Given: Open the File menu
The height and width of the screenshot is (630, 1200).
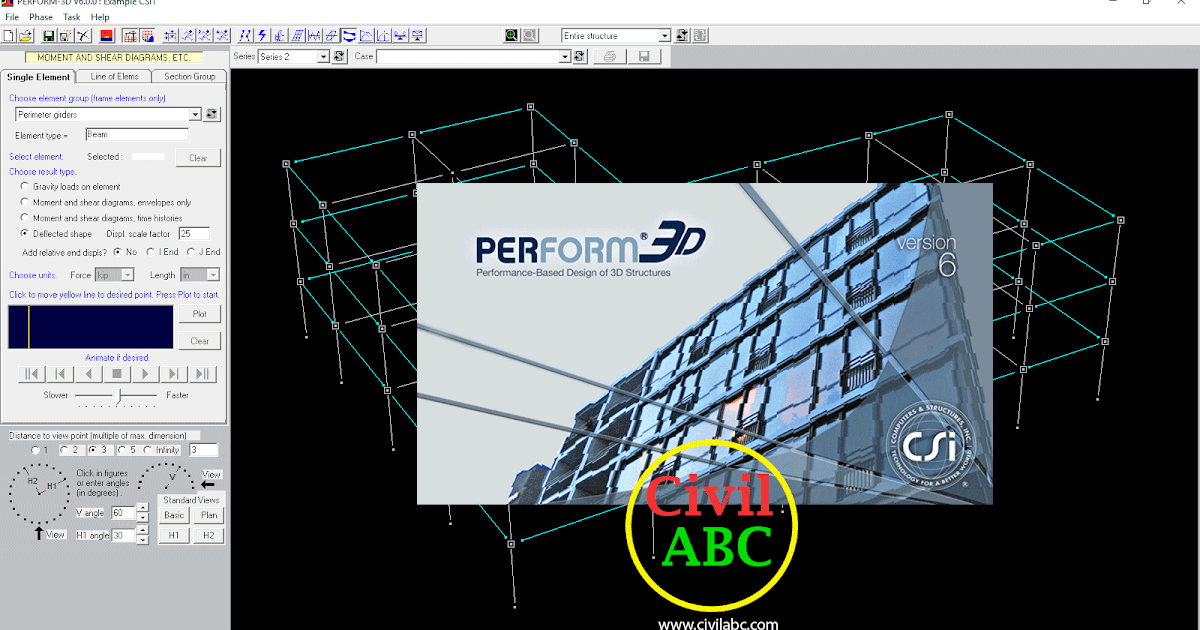Looking at the screenshot, I should tap(11, 17).
